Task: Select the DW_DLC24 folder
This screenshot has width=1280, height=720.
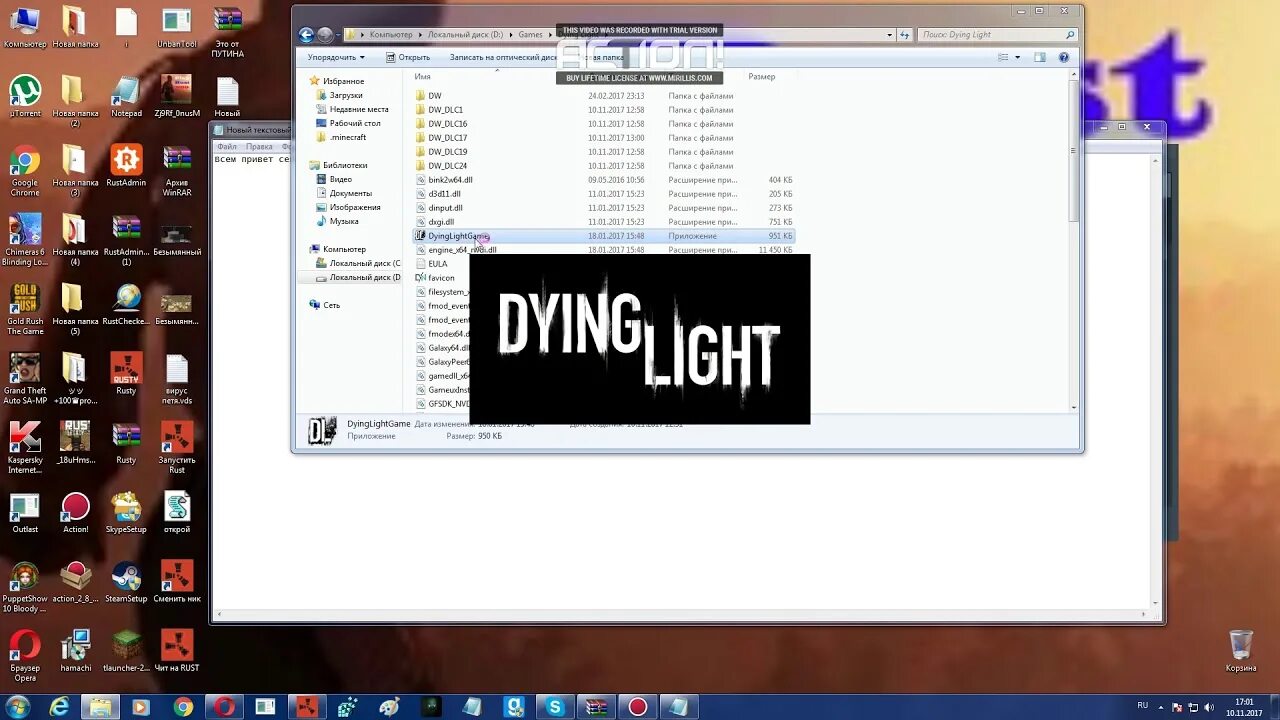Action: (447, 166)
